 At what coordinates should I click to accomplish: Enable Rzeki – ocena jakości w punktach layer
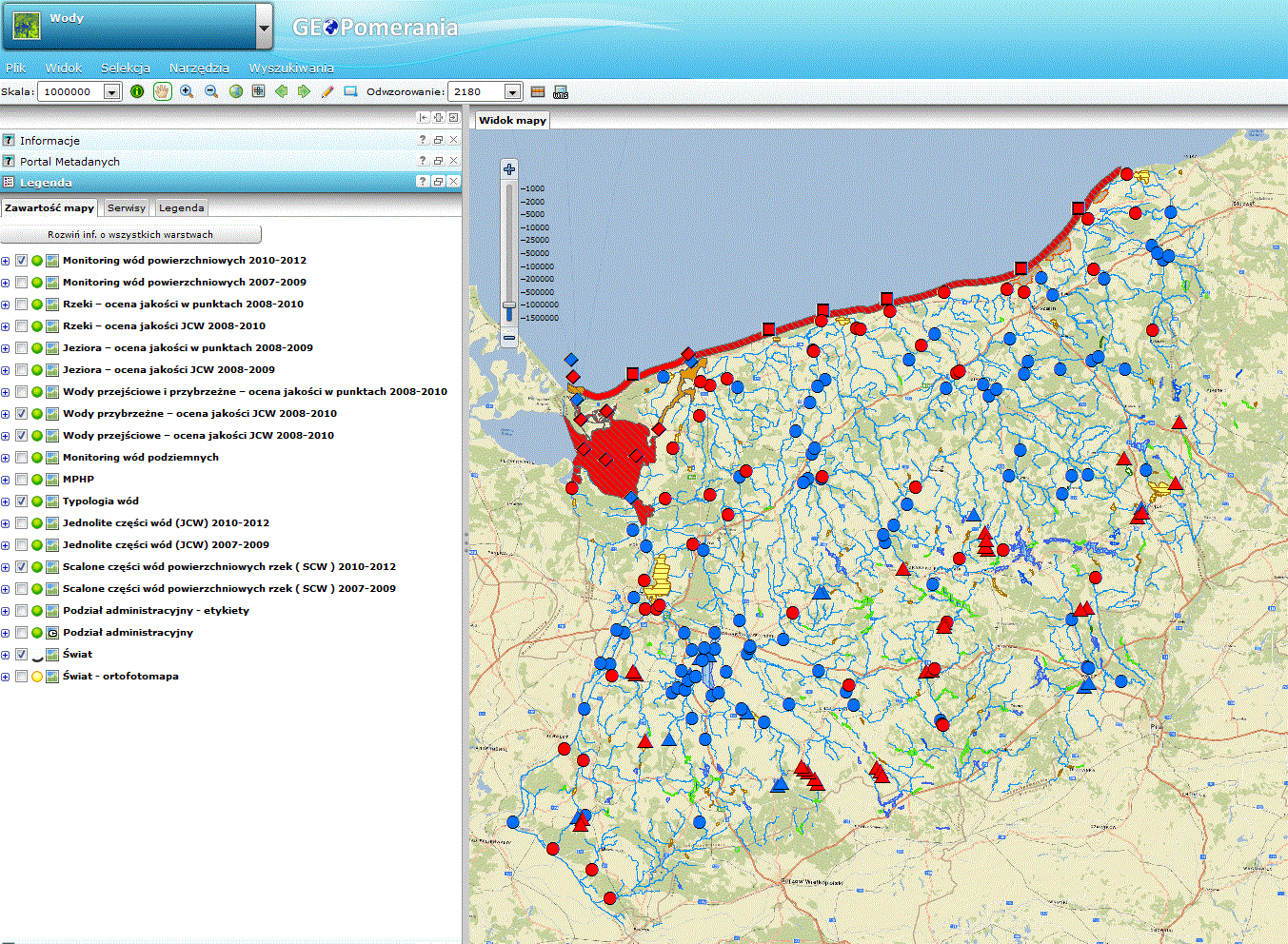[21, 305]
